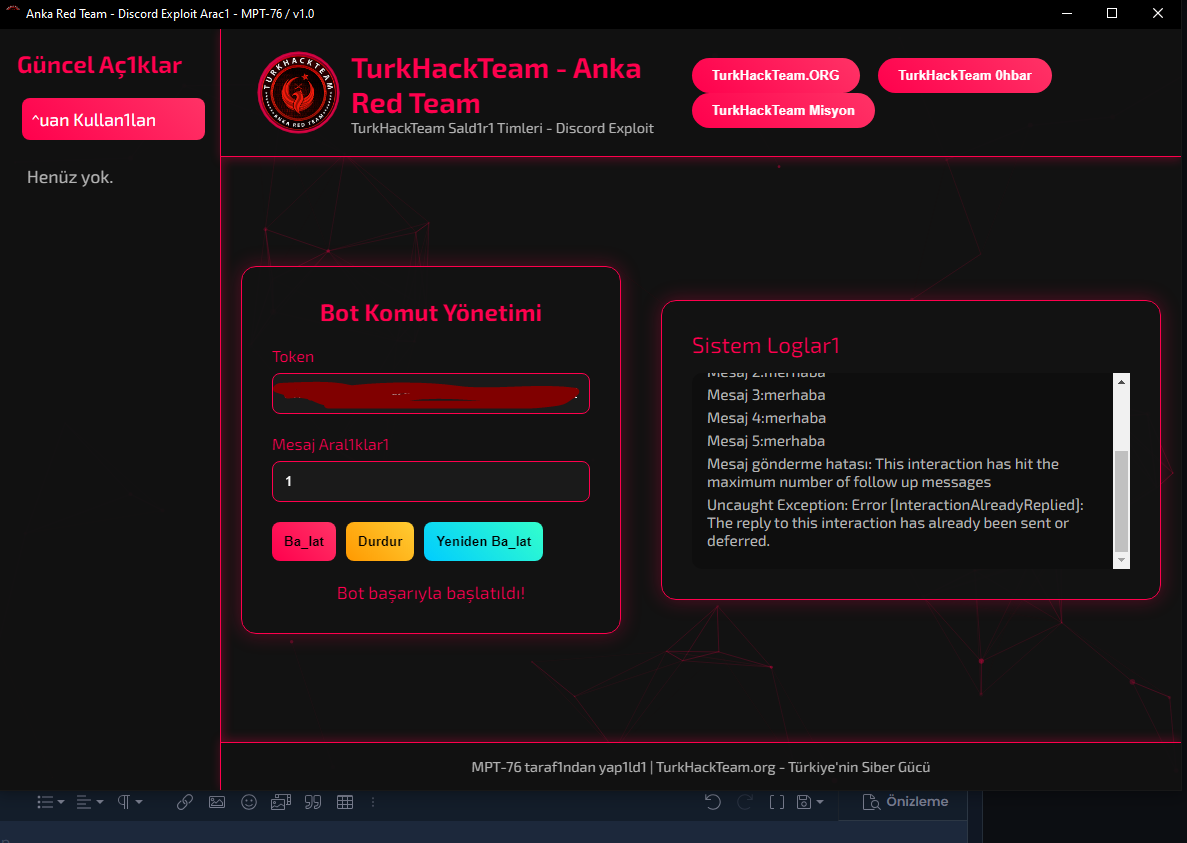1187x843 pixels.
Task: Click the quote icon in editor toolbar
Action: [313, 802]
